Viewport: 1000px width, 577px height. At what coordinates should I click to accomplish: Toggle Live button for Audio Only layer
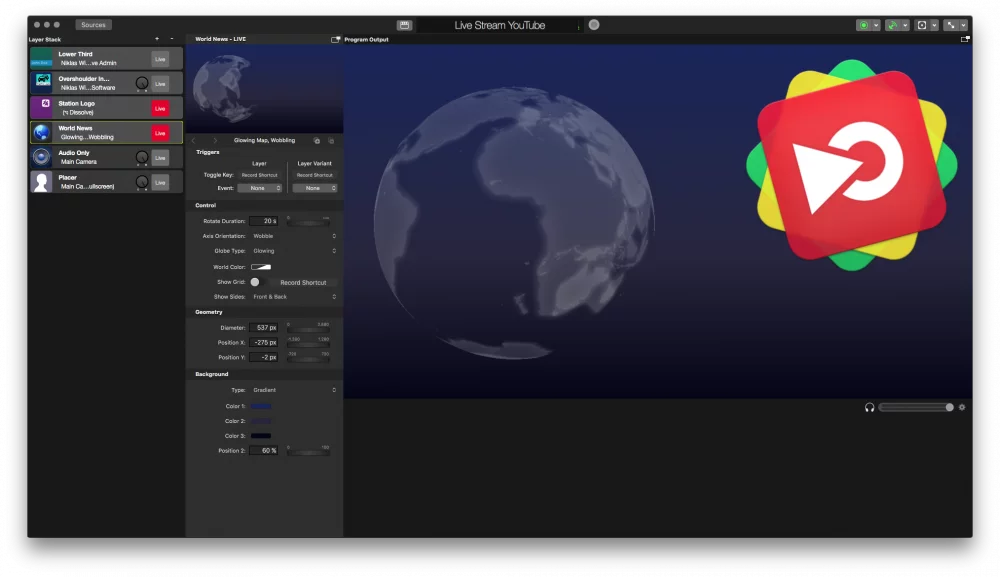pyautogui.click(x=160, y=157)
